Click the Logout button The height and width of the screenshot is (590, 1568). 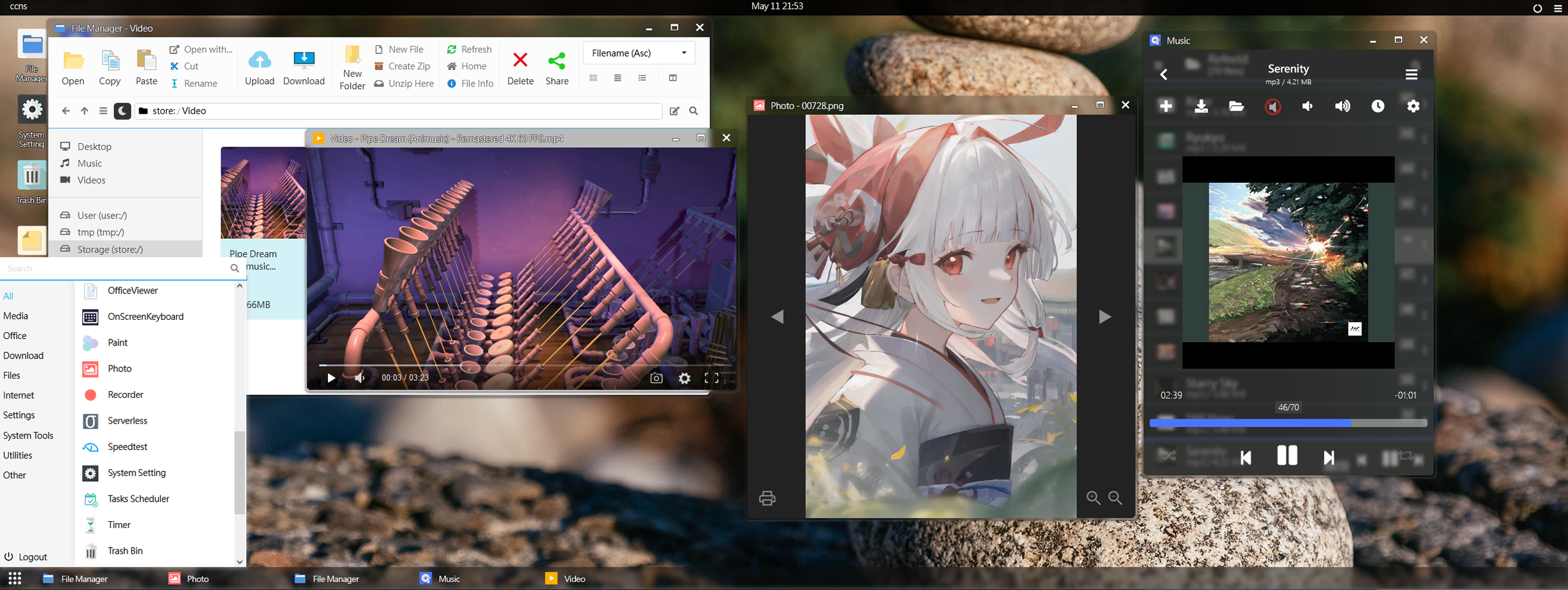point(26,557)
